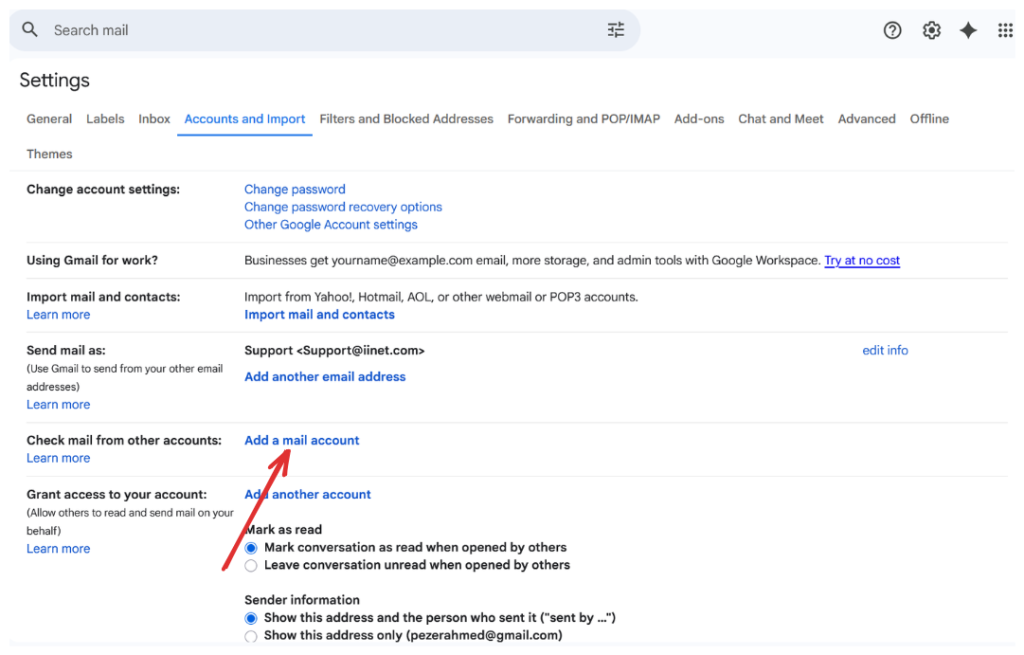The height and width of the screenshot is (655, 1024).
Task: Choose Show this address only option
Action: coord(251,636)
